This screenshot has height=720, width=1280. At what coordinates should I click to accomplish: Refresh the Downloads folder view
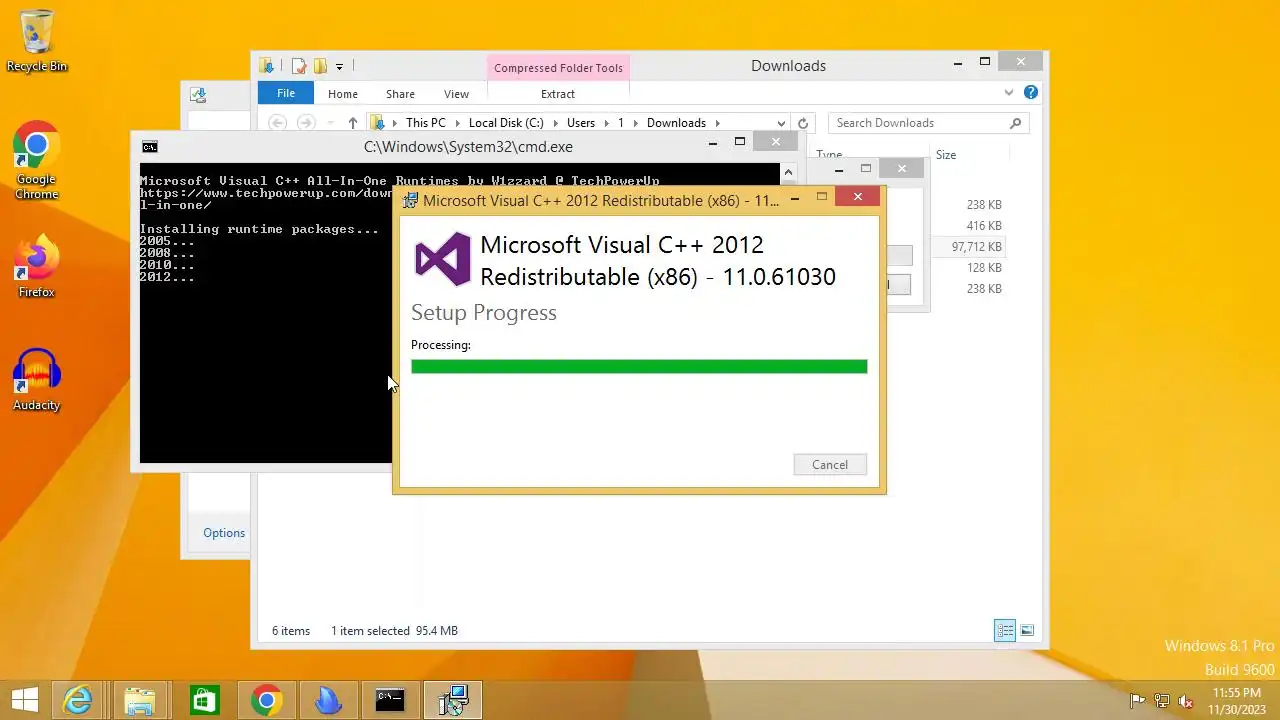(802, 124)
